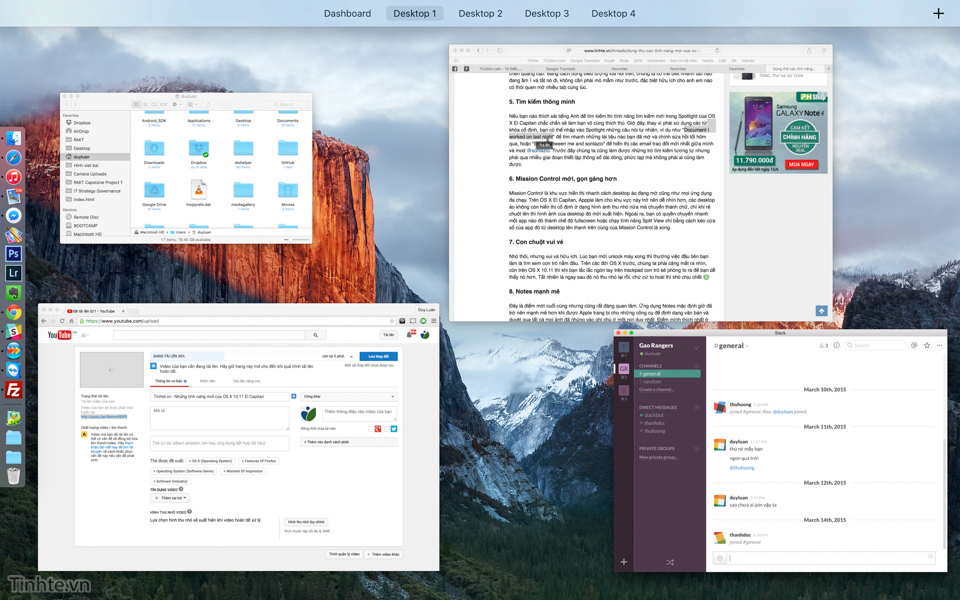Click the YouTube logo in Chrome
The image size is (960, 600).
[60, 335]
